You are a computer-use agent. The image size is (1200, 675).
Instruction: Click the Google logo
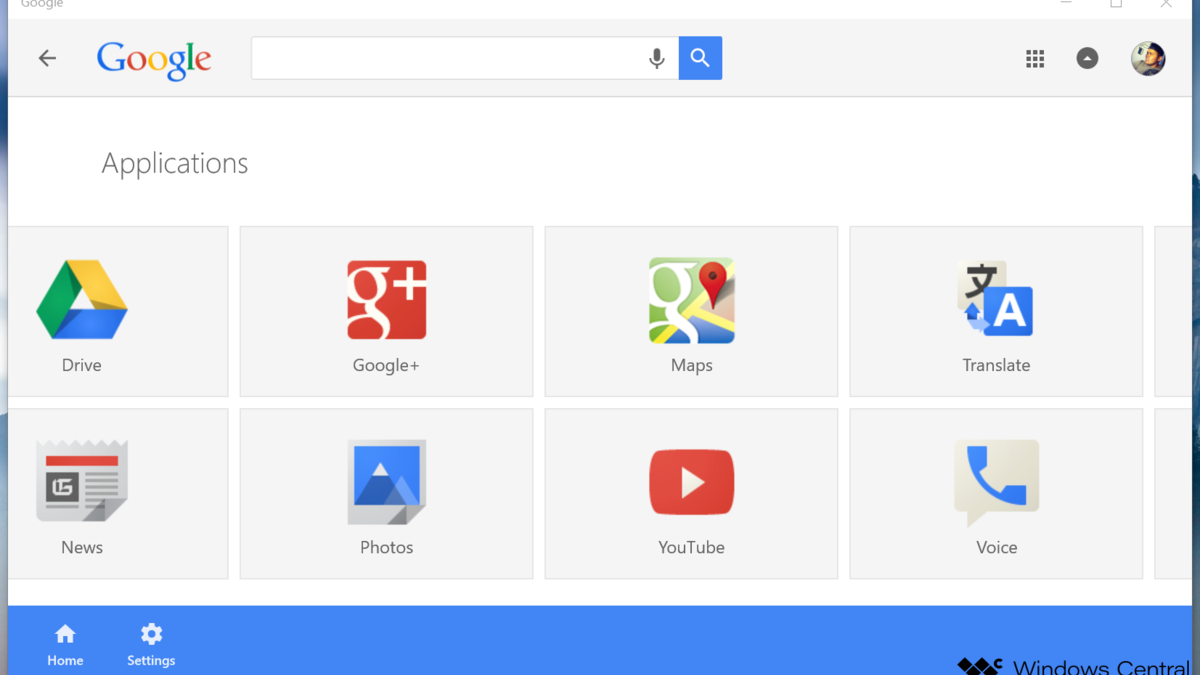click(x=154, y=60)
